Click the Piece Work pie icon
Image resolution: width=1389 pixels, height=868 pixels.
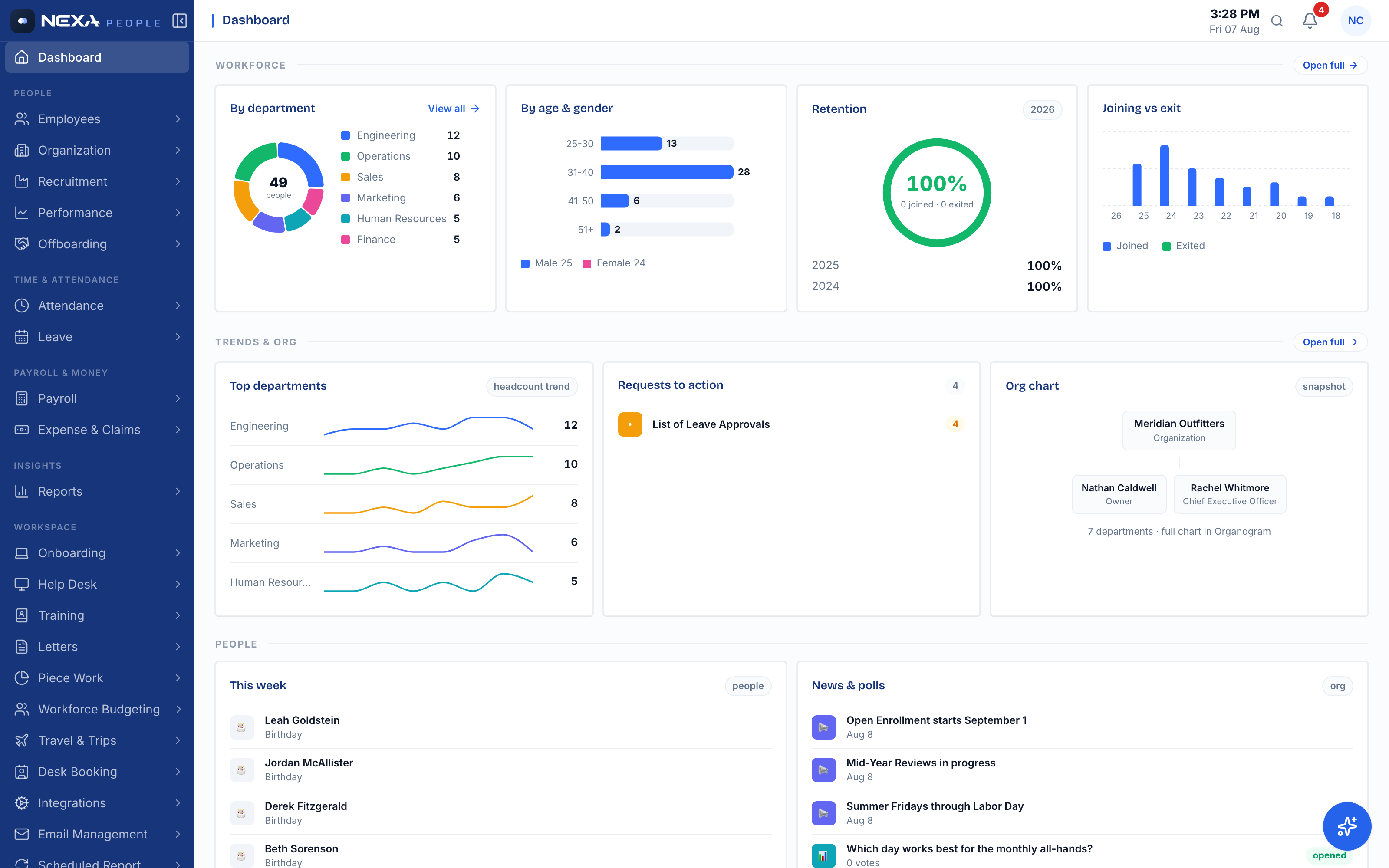[x=22, y=678]
